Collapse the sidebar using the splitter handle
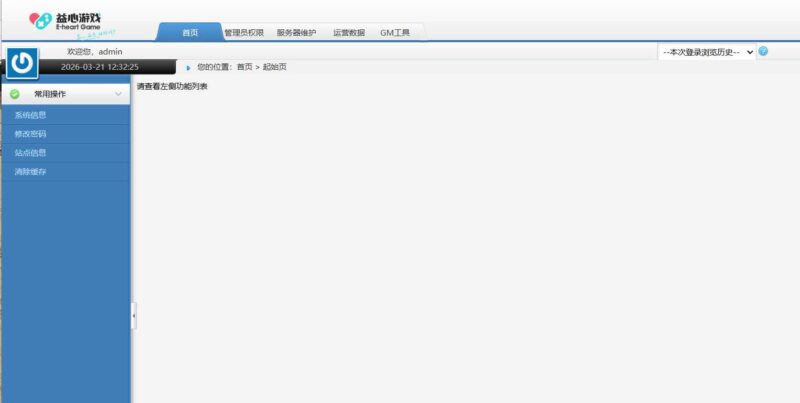 pyautogui.click(x=134, y=315)
